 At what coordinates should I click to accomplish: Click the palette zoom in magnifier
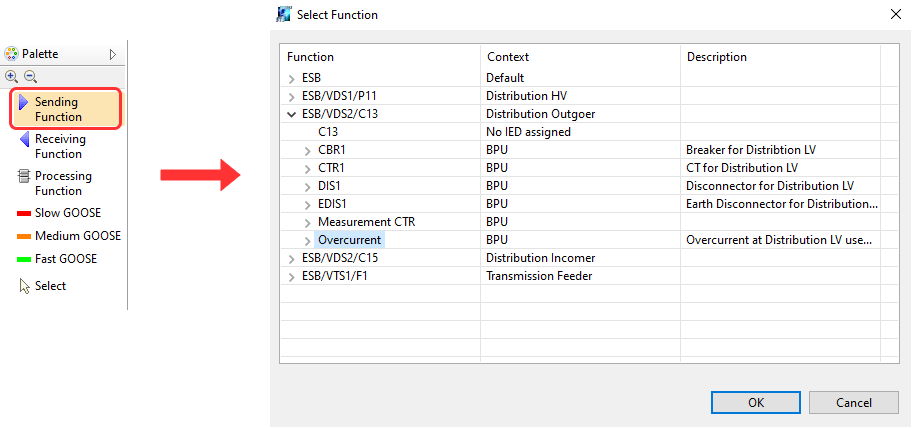12,76
